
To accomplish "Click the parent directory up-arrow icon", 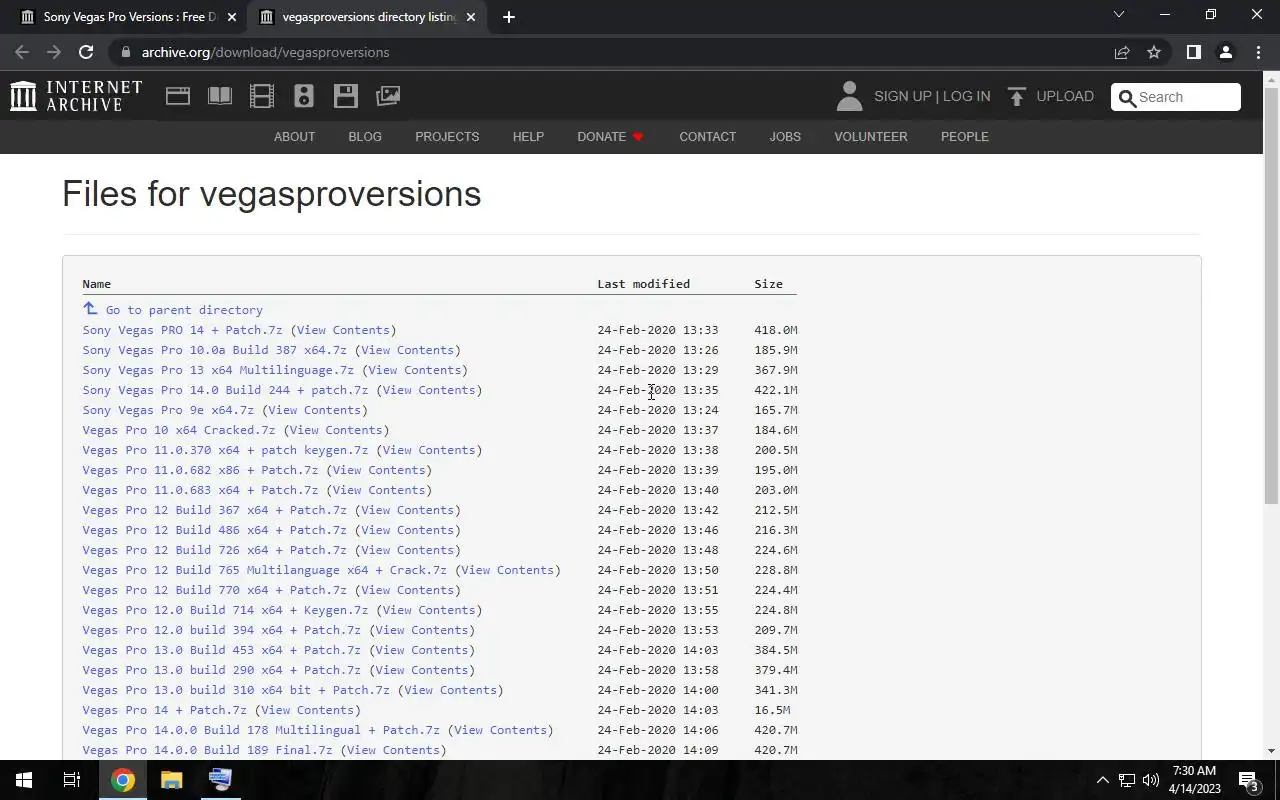I will point(90,309).
